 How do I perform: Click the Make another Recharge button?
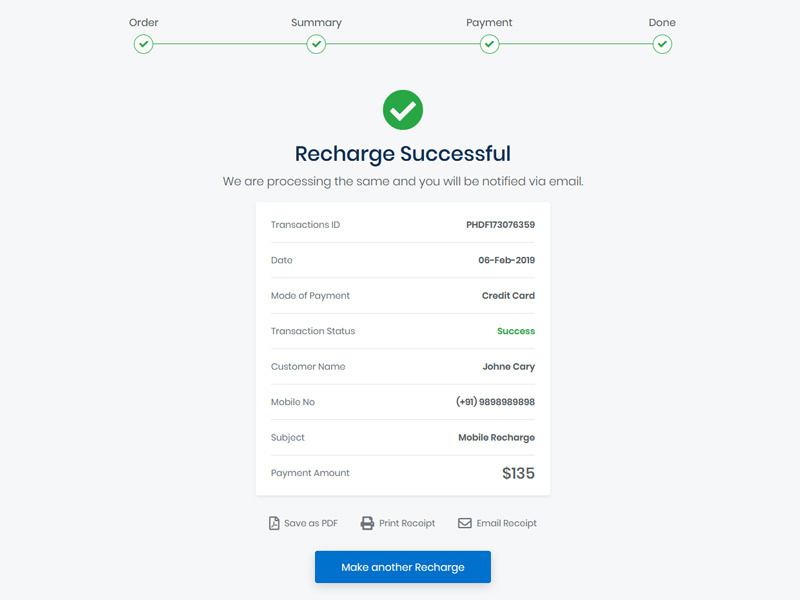[x=402, y=566]
